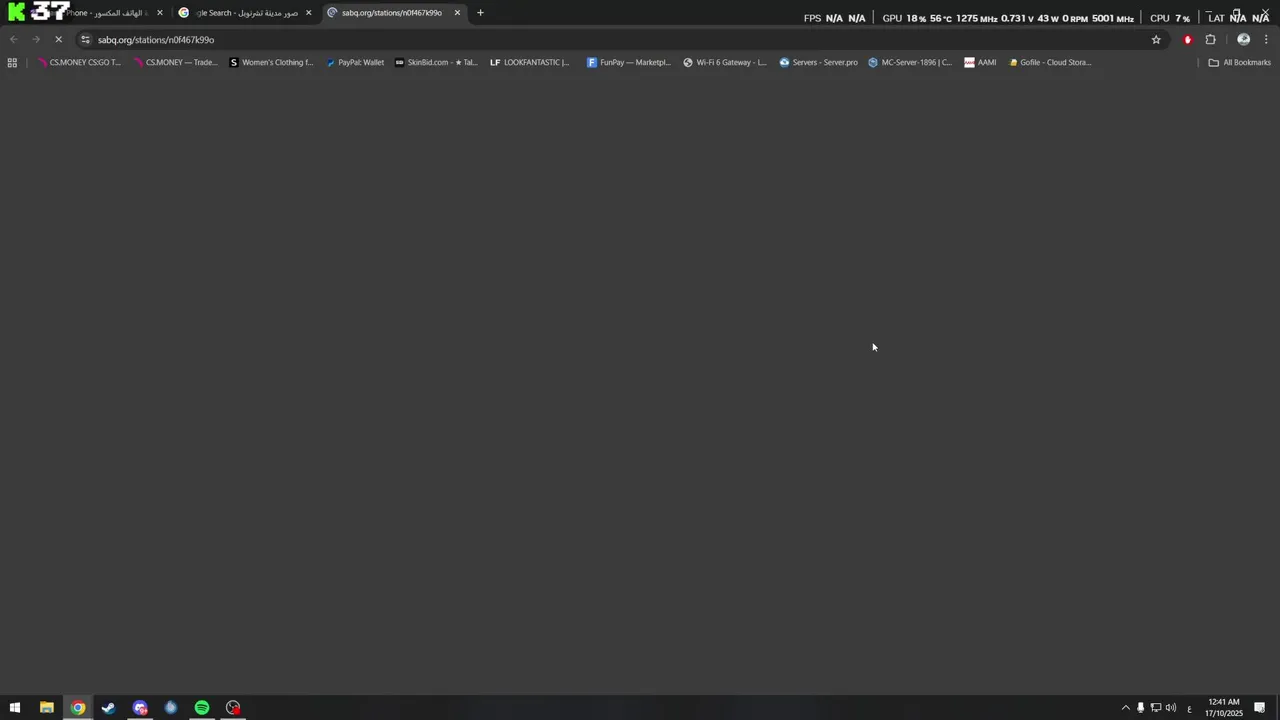Show hidden system tray icons

1125,708
